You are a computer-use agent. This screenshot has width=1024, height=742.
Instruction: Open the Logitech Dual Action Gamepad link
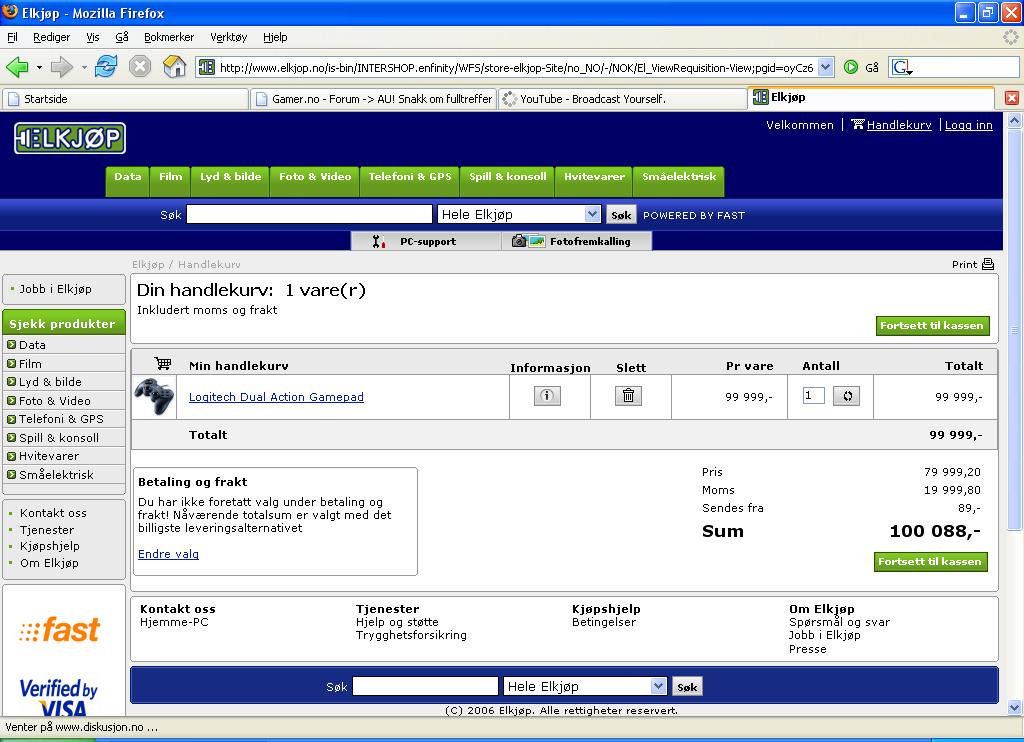(276, 396)
